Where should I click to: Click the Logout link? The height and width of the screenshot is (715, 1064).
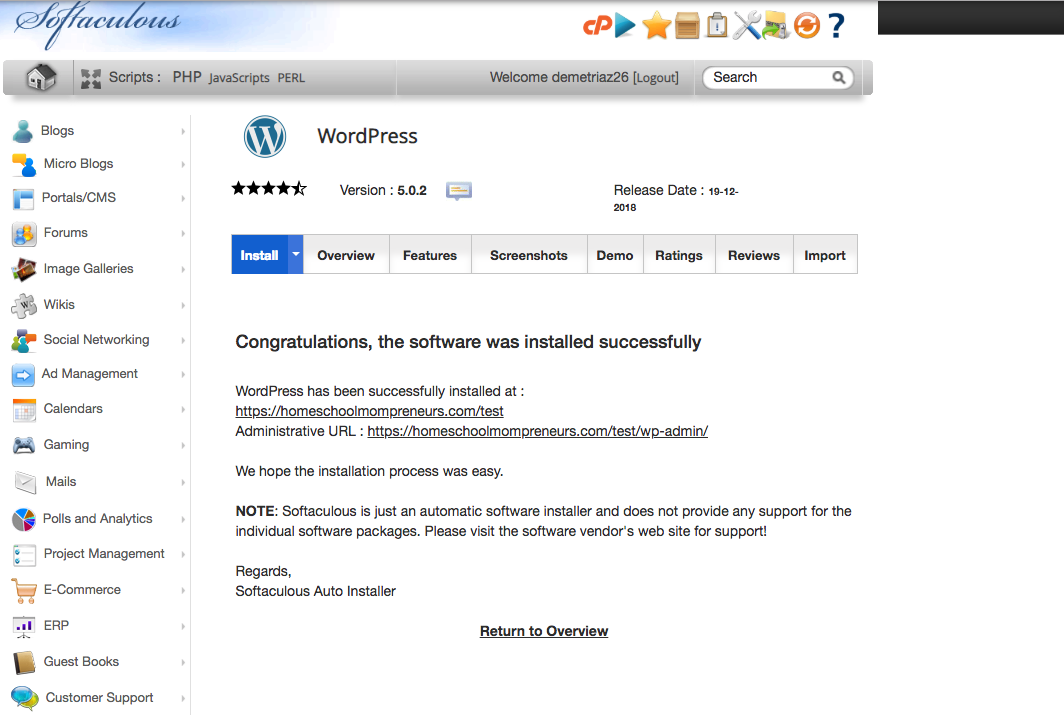[x=656, y=77]
